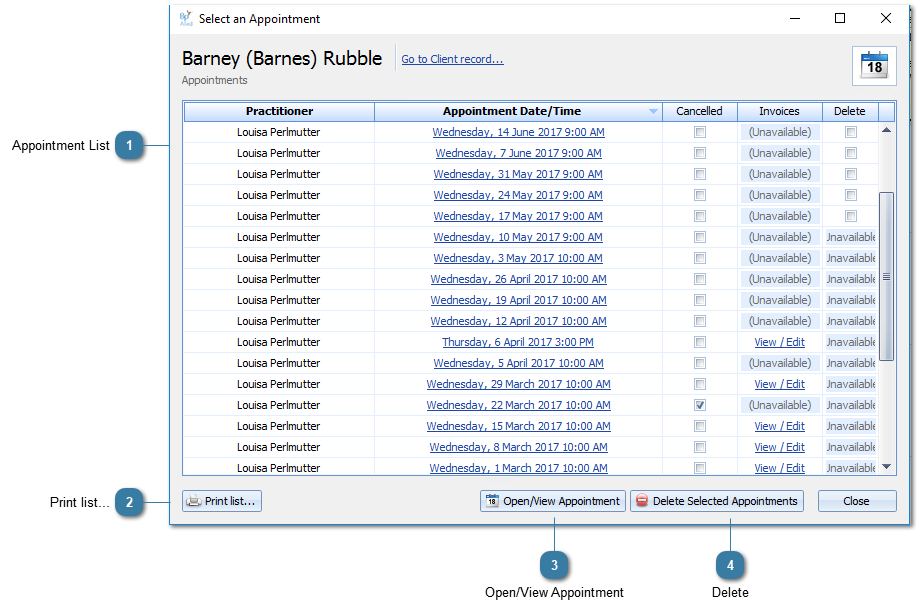920x616 pixels.
Task: Open Wednesday, 7 June 2017 9:00 AM appointment
Action: (x=519, y=153)
